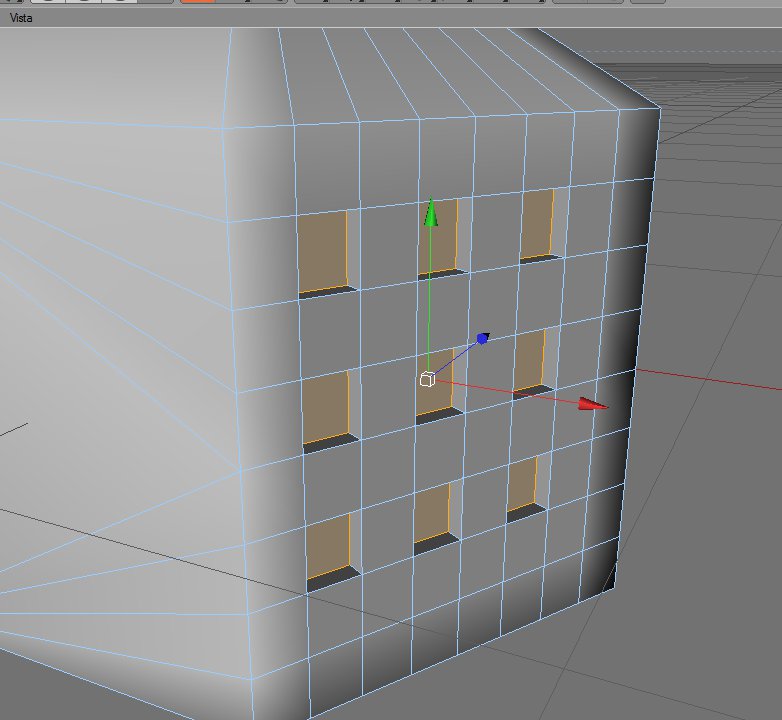Click the empty grid floor right of cube
Screen dimensions: 782x720
708,499
